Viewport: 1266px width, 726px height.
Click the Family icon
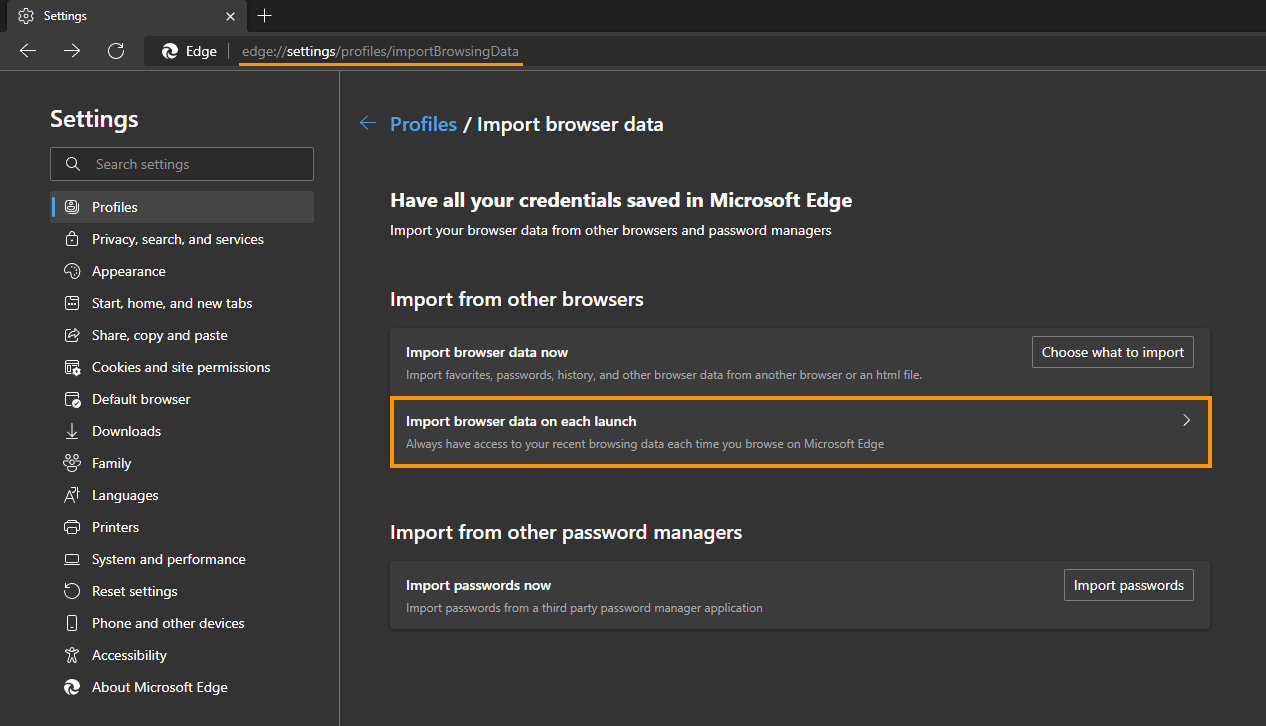coord(72,463)
